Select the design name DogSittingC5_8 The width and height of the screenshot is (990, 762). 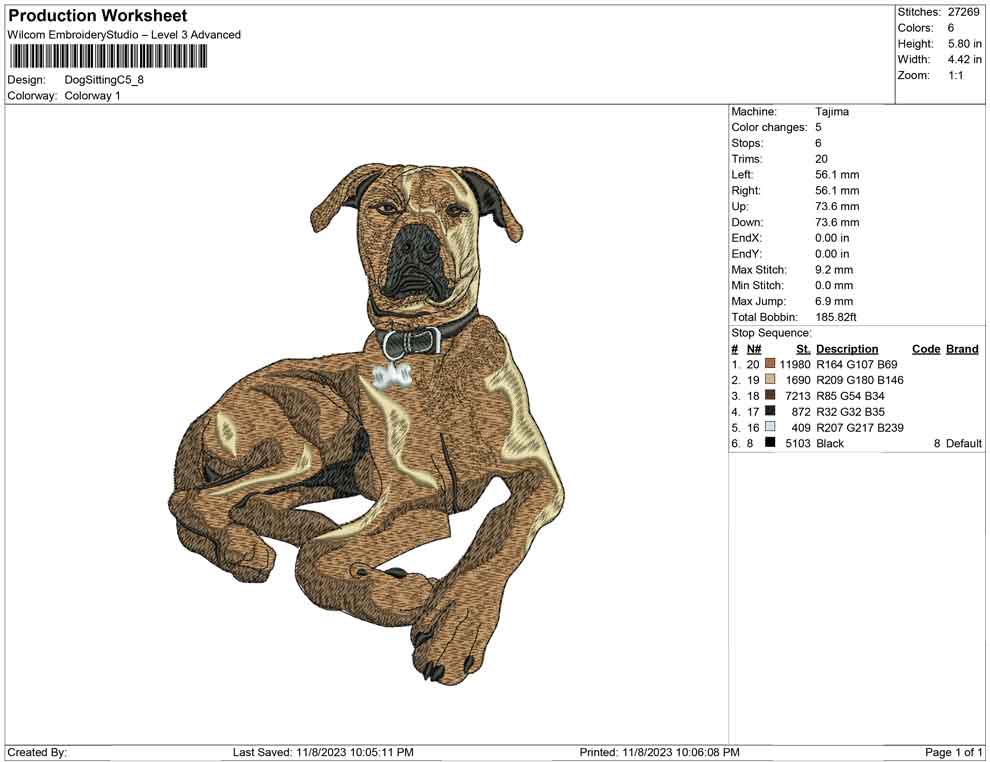click(x=104, y=80)
